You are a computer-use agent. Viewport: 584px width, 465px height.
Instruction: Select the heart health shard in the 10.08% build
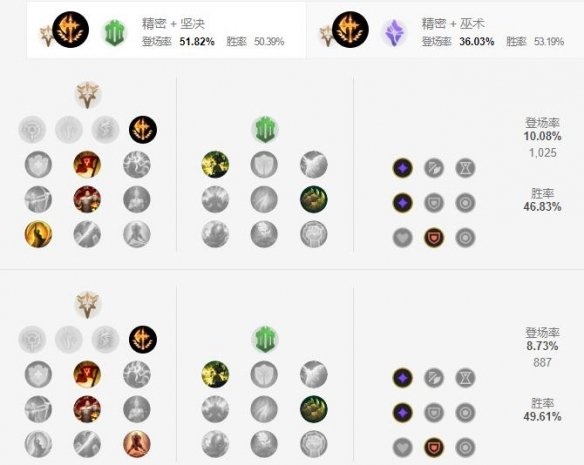(403, 238)
